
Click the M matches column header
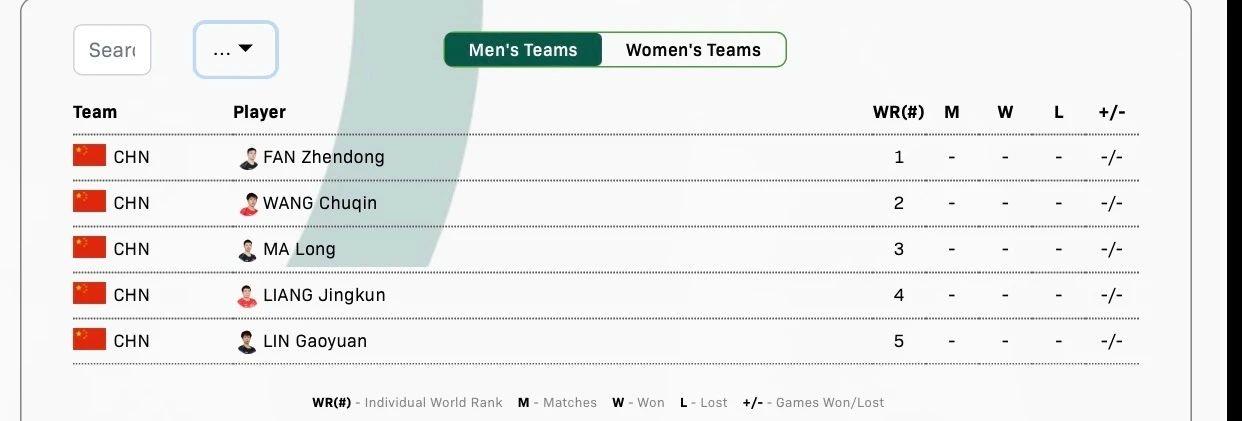point(951,112)
